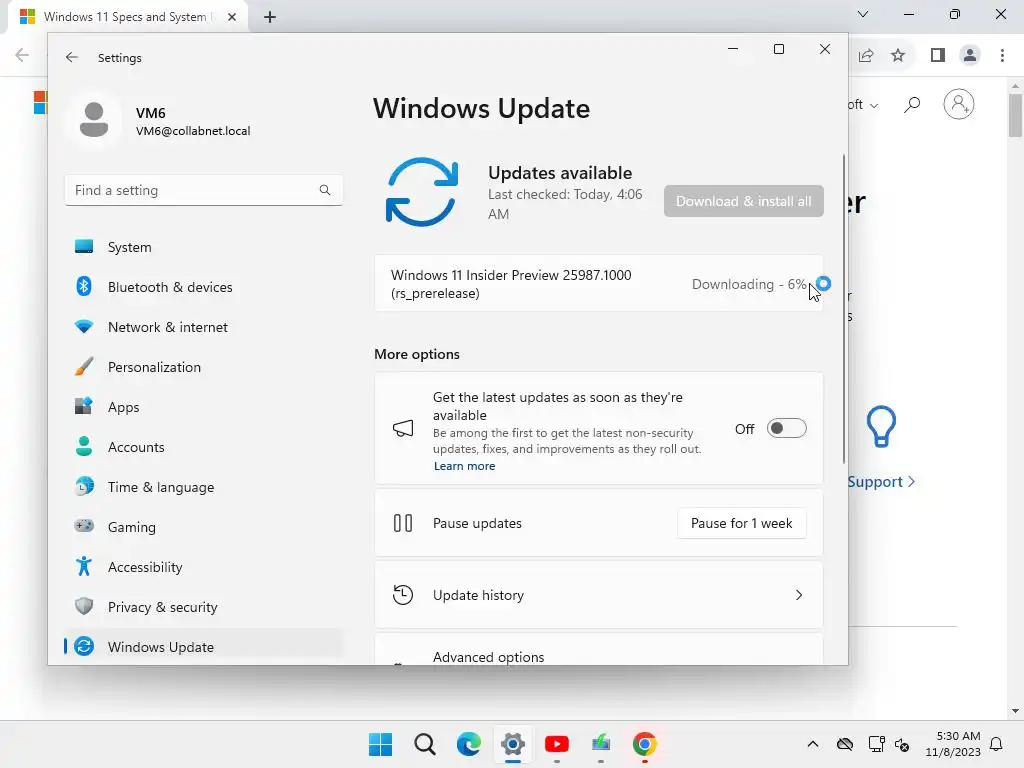Click the search magnifier on Microsoft page
The height and width of the screenshot is (768, 1024).
click(x=912, y=104)
